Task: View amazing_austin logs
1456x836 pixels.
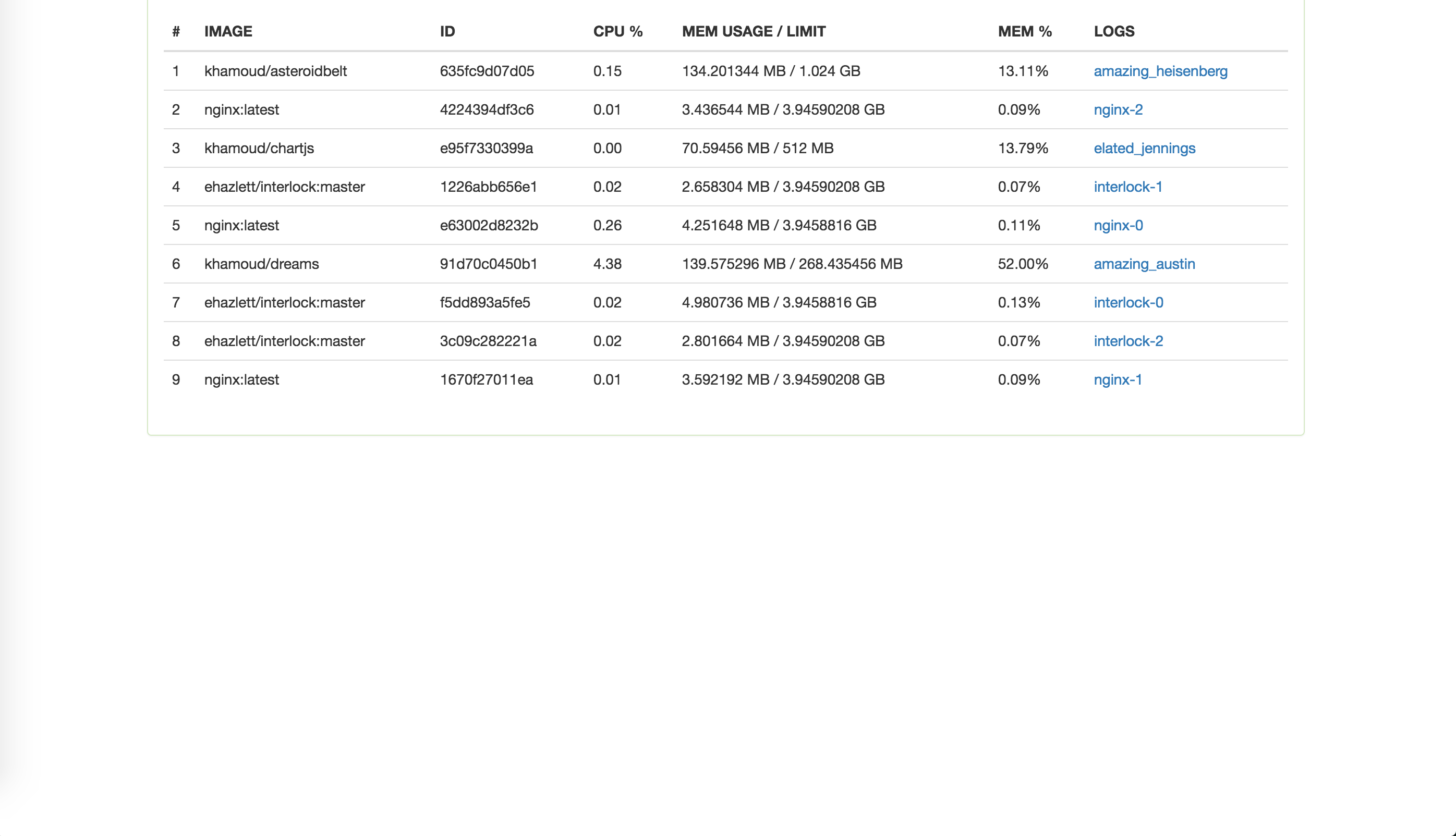Action: pos(1144,264)
